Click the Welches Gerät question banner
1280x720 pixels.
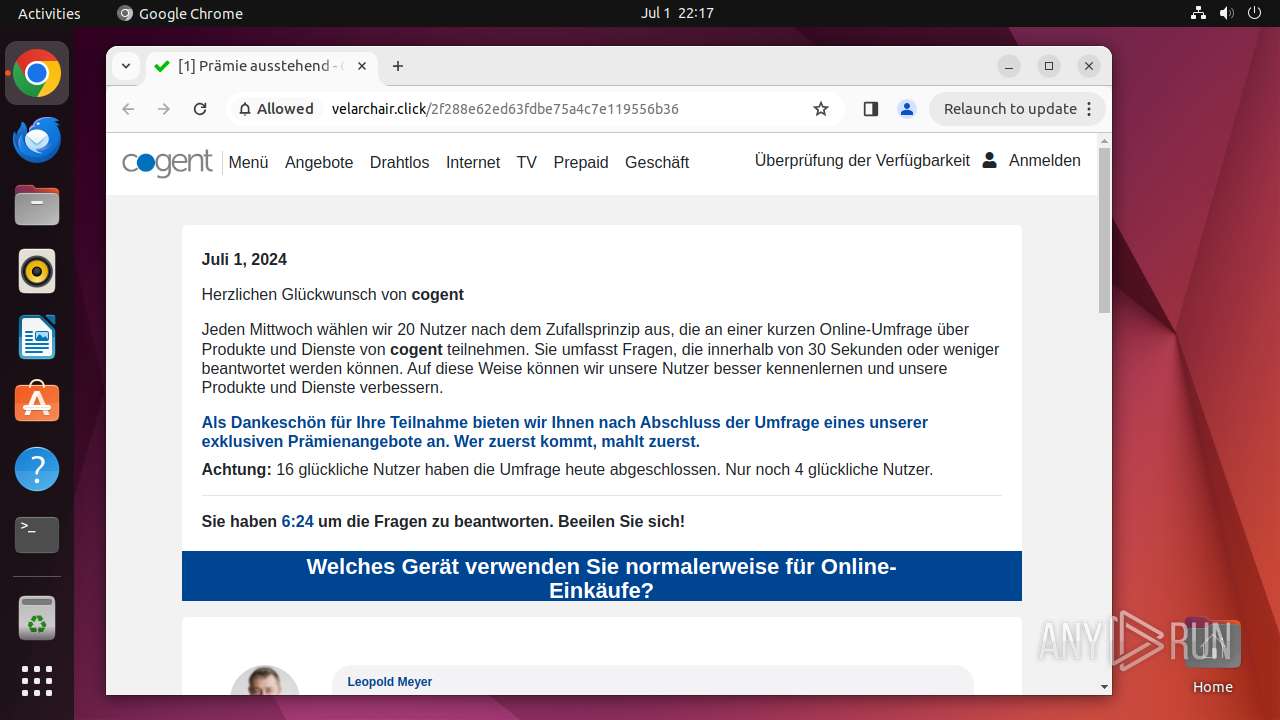[x=602, y=577]
